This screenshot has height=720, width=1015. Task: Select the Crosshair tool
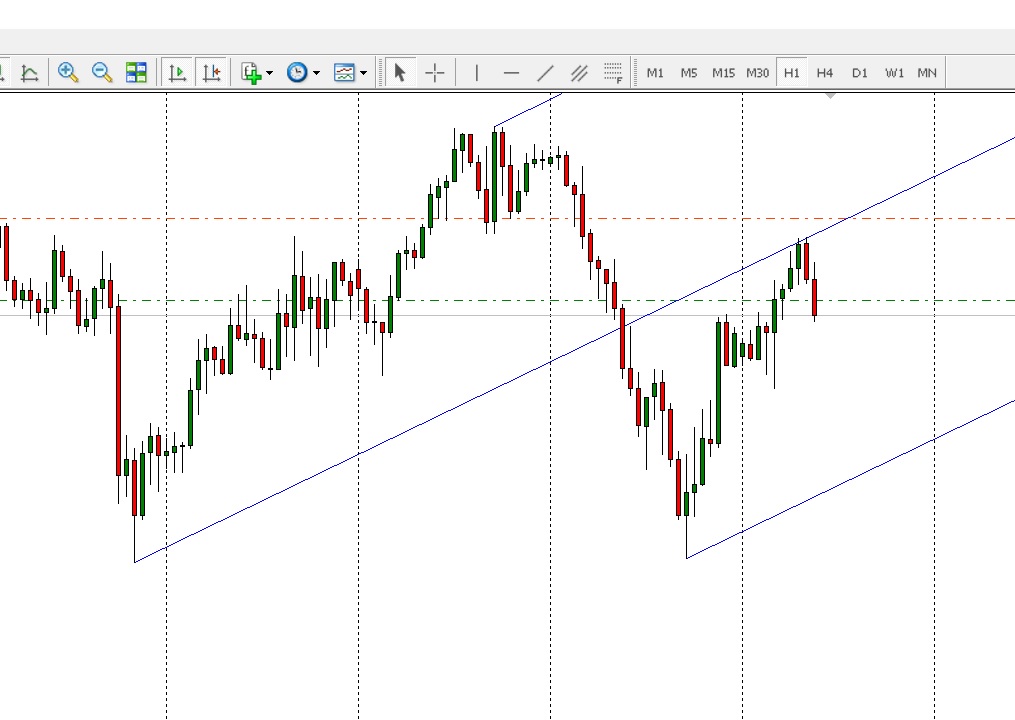click(435, 73)
